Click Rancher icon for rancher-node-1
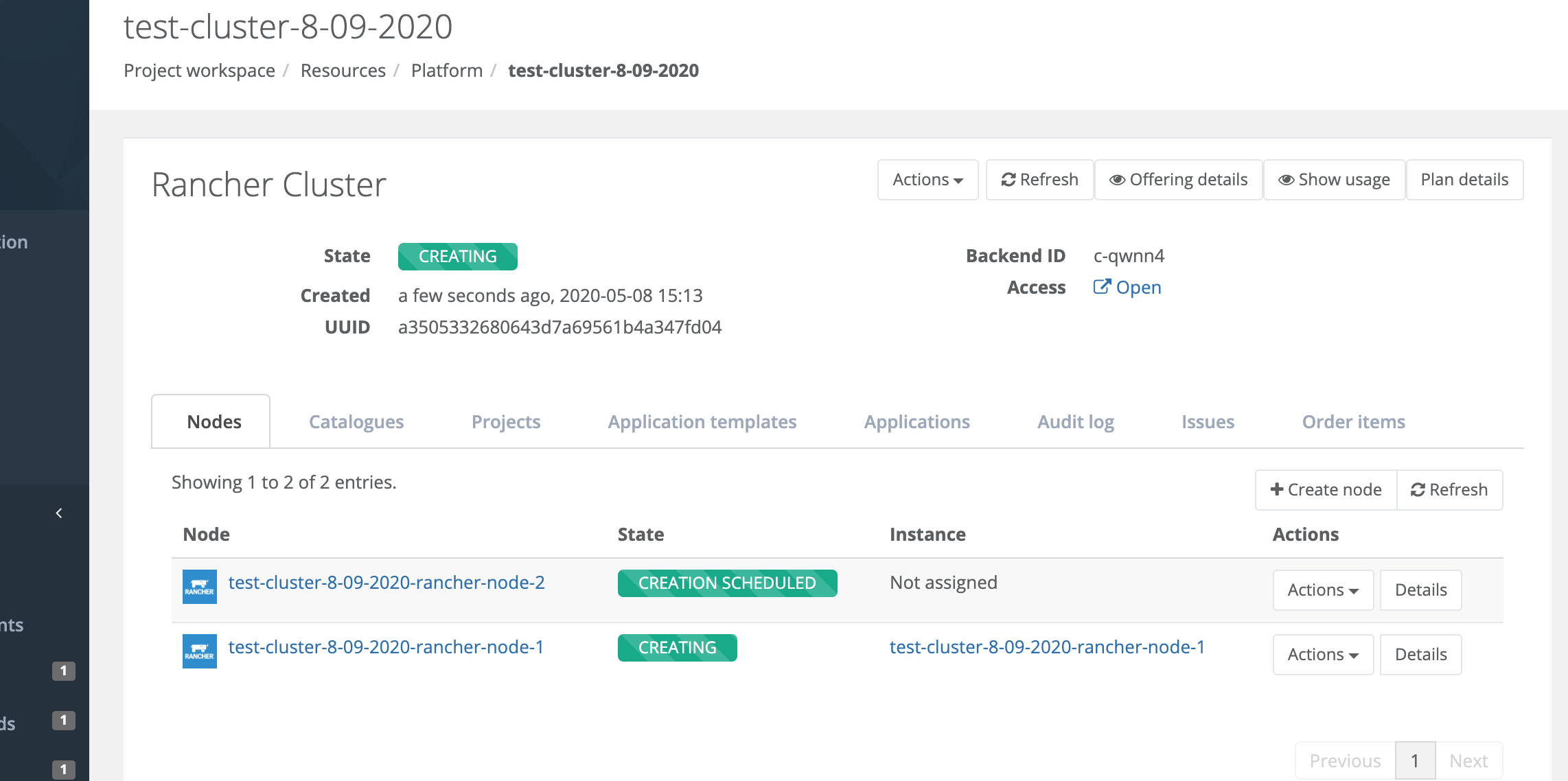This screenshot has width=1568, height=781. point(200,651)
